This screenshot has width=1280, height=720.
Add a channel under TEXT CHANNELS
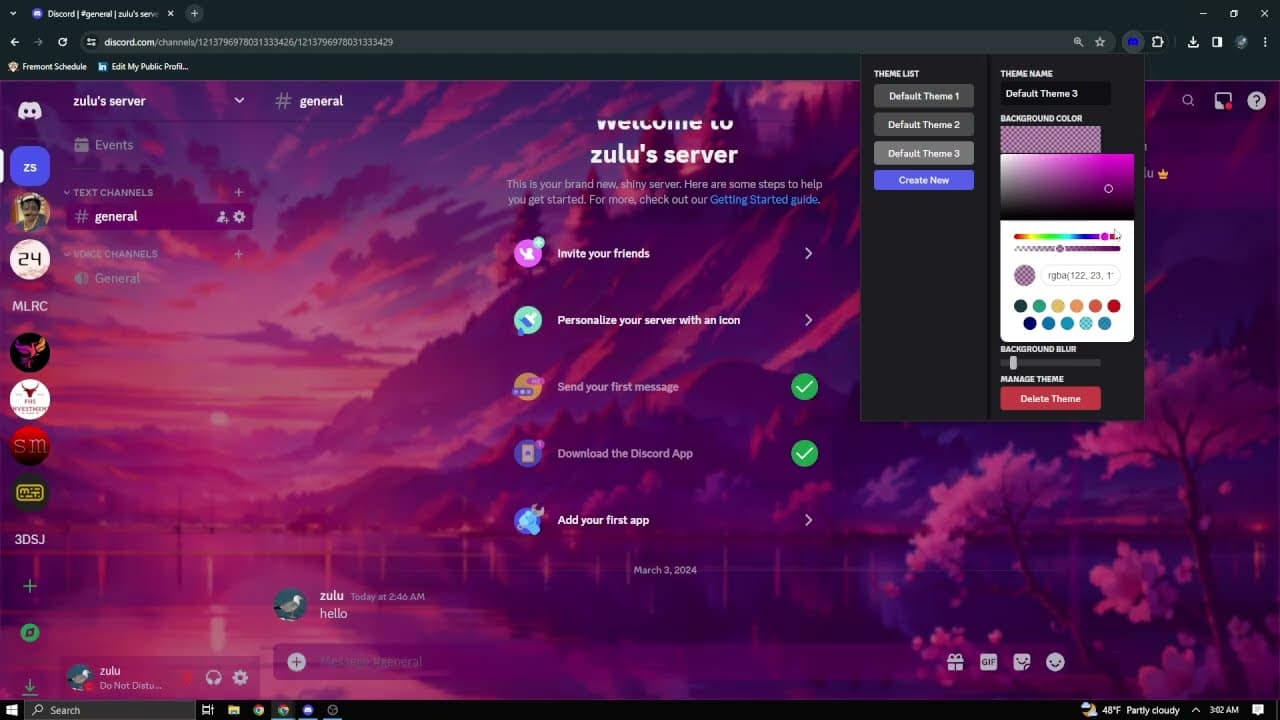pos(238,192)
